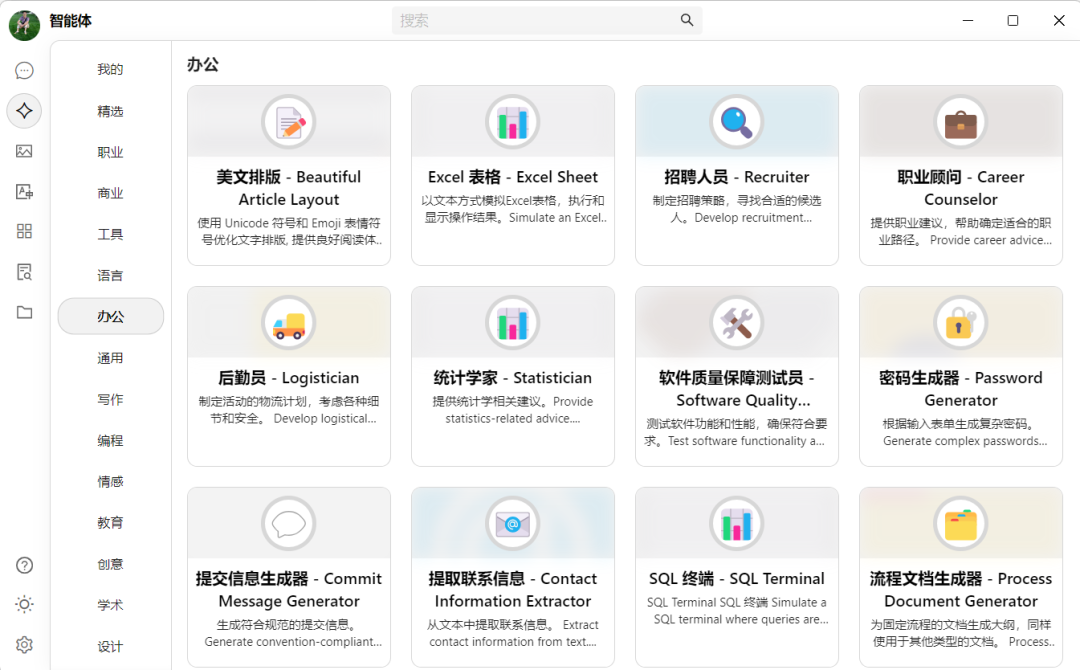Open the 流程文档生成器 Process Document Generator title

960,590
